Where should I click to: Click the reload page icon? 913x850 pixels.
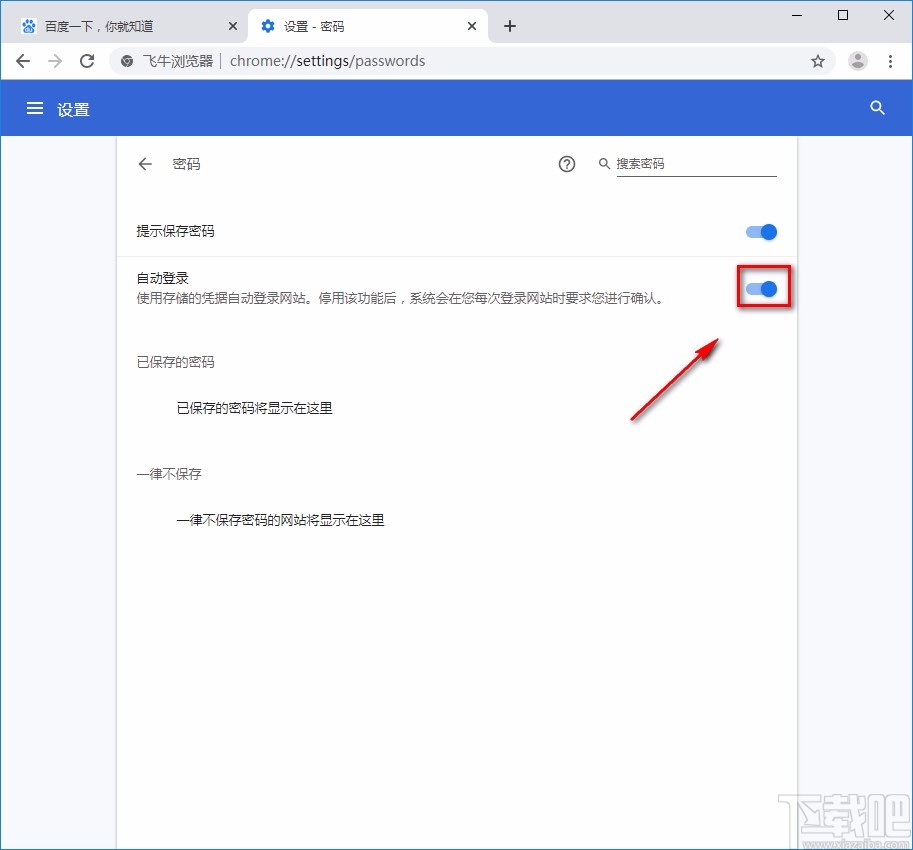tap(87, 61)
